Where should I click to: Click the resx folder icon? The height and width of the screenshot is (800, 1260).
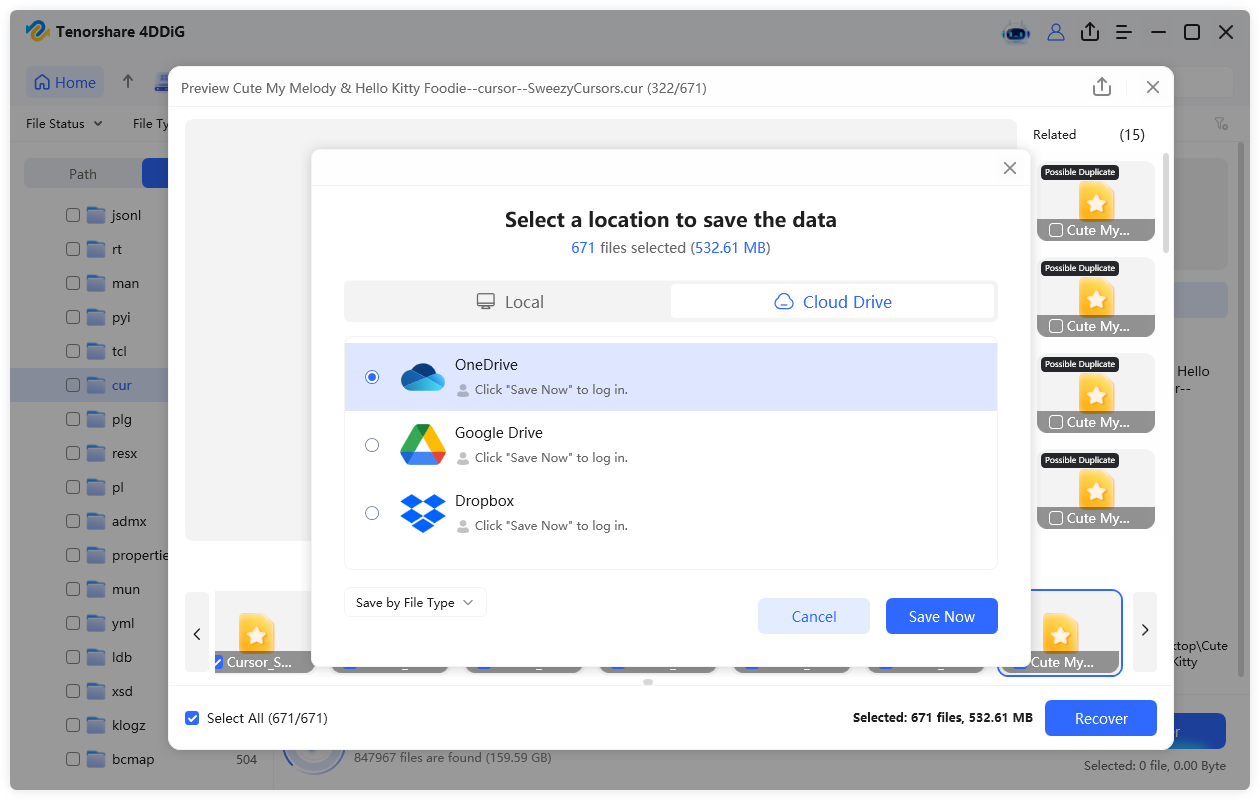(x=96, y=453)
